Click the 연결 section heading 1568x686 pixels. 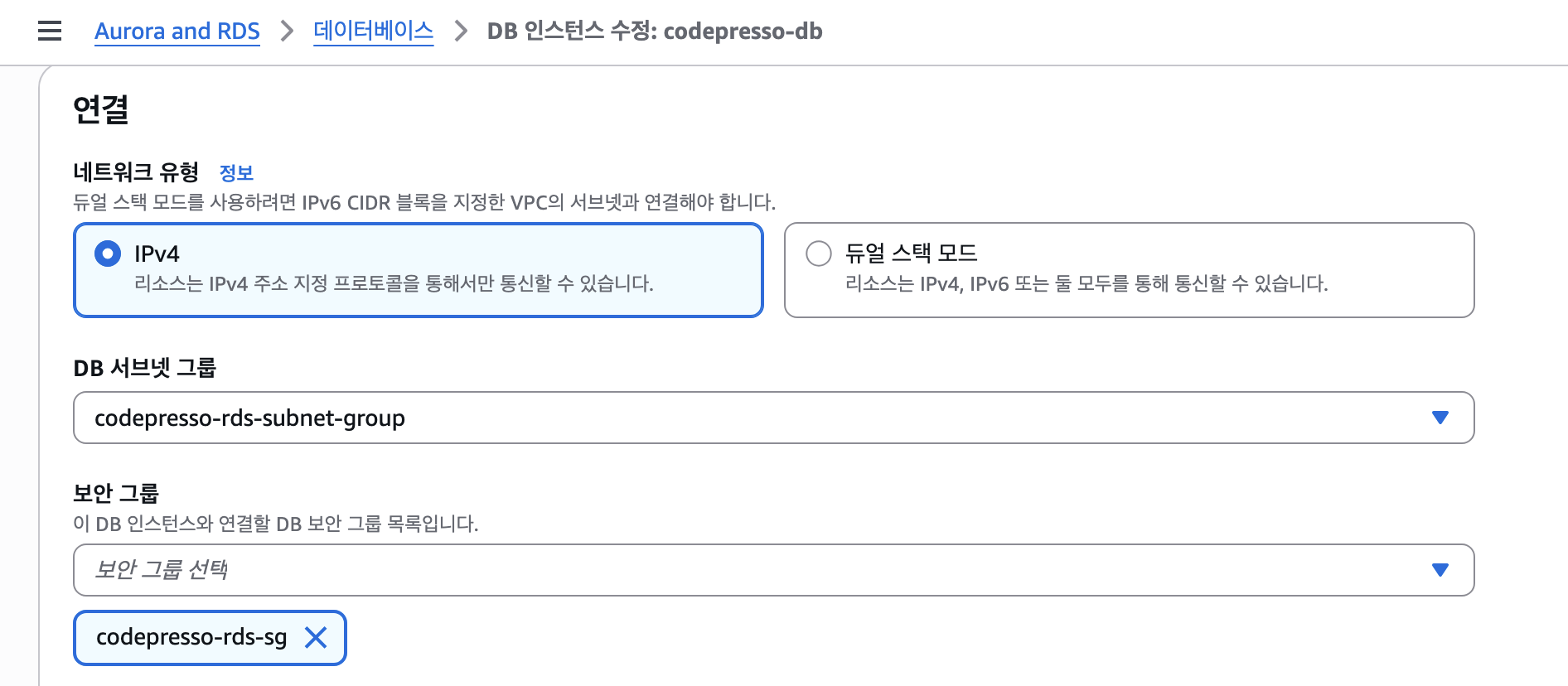[x=101, y=109]
